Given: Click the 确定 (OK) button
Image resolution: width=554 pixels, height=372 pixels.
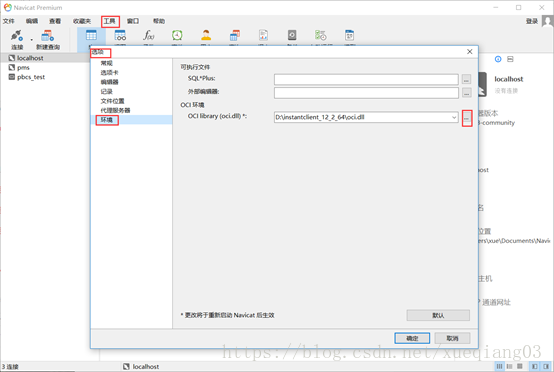Looking at the screenshot, I should coord(412,338).
